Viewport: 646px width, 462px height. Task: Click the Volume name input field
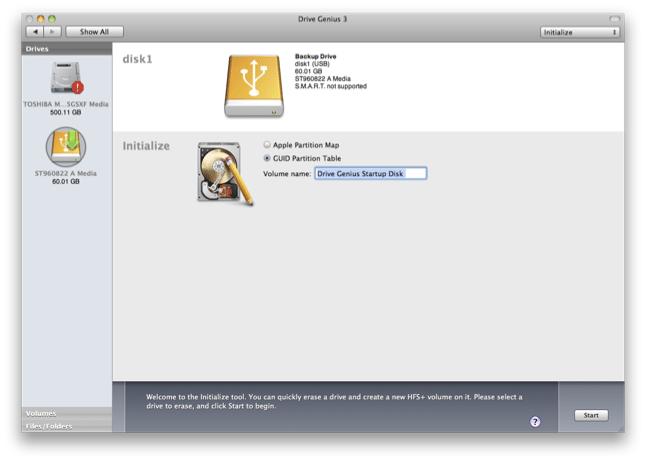370,174
